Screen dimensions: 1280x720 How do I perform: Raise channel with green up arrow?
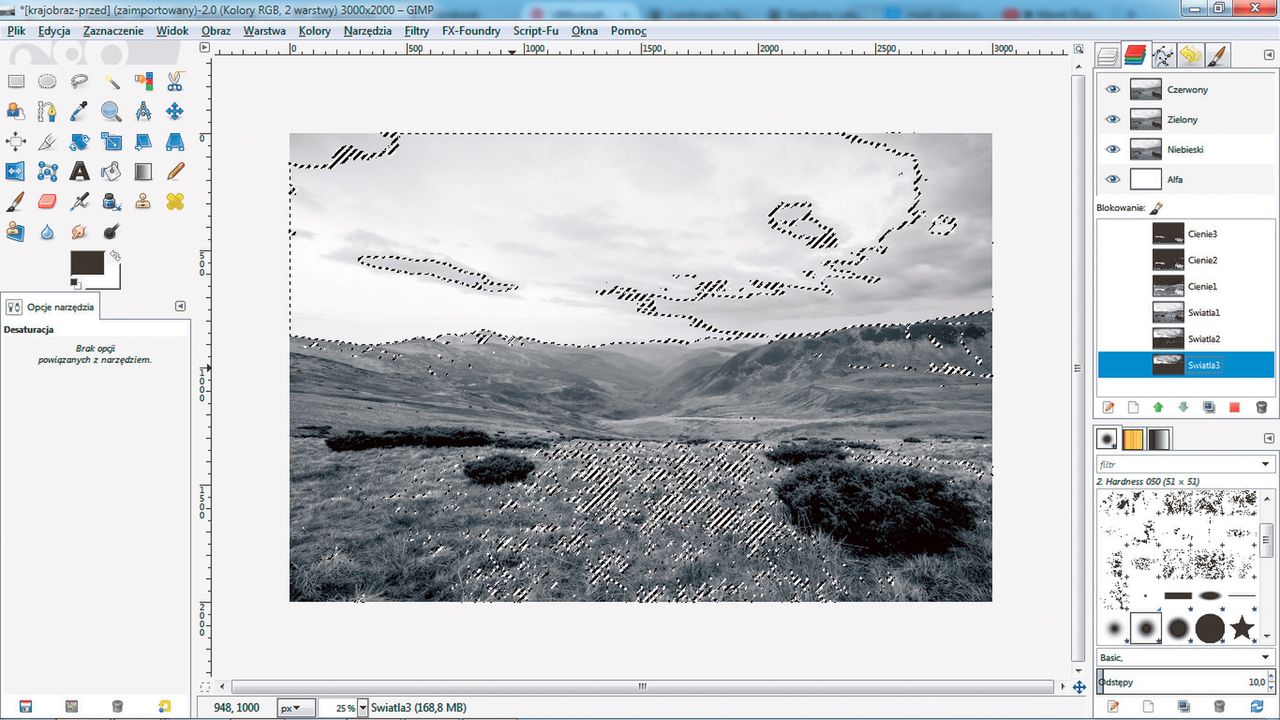1158,407
